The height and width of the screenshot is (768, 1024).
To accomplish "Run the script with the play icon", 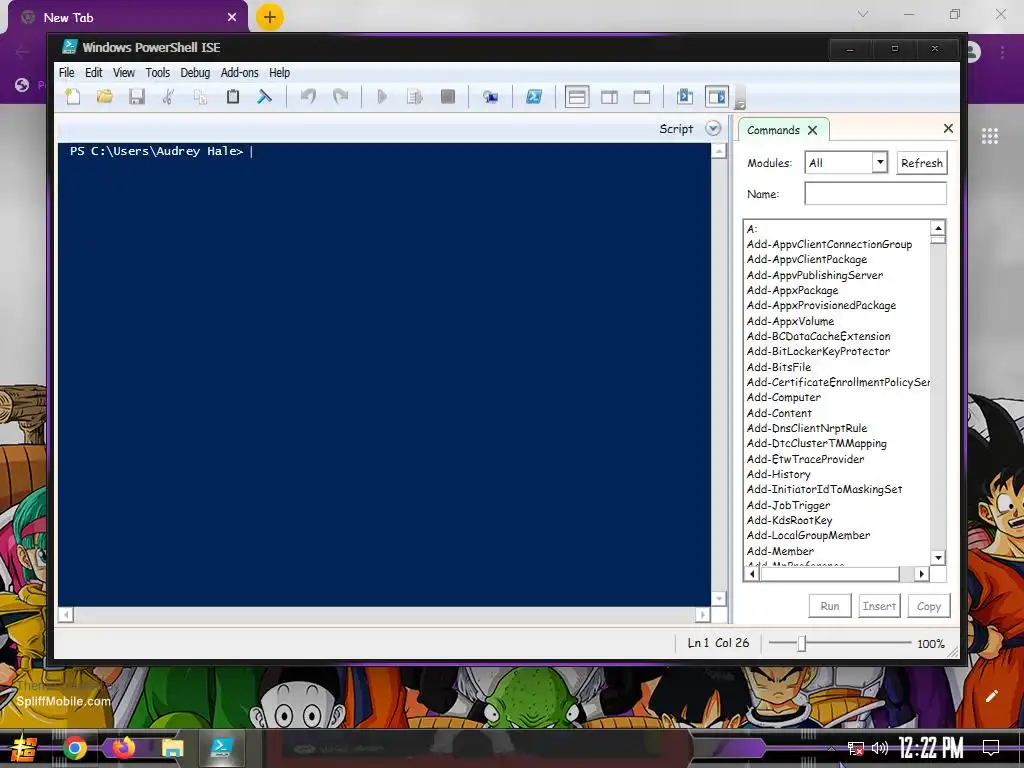I will 382,97.
